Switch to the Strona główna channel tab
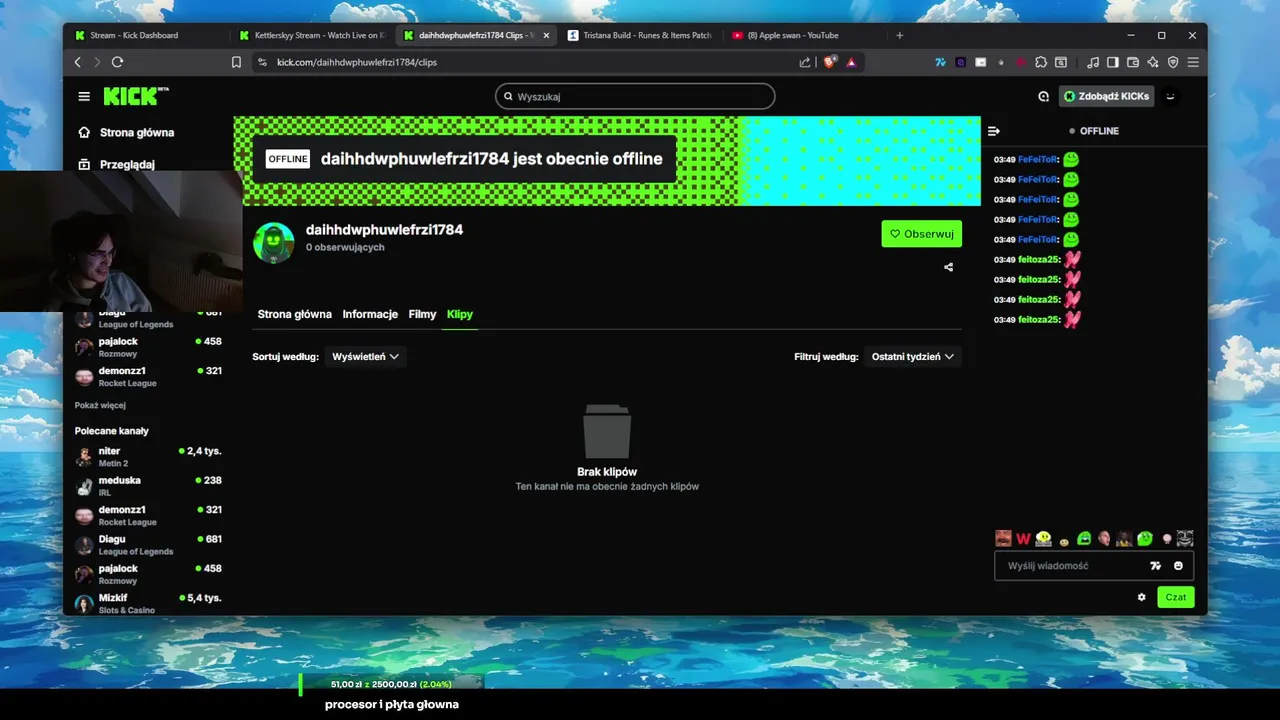The height and width of the screenshot is (720, 1280). click(294, 314)
